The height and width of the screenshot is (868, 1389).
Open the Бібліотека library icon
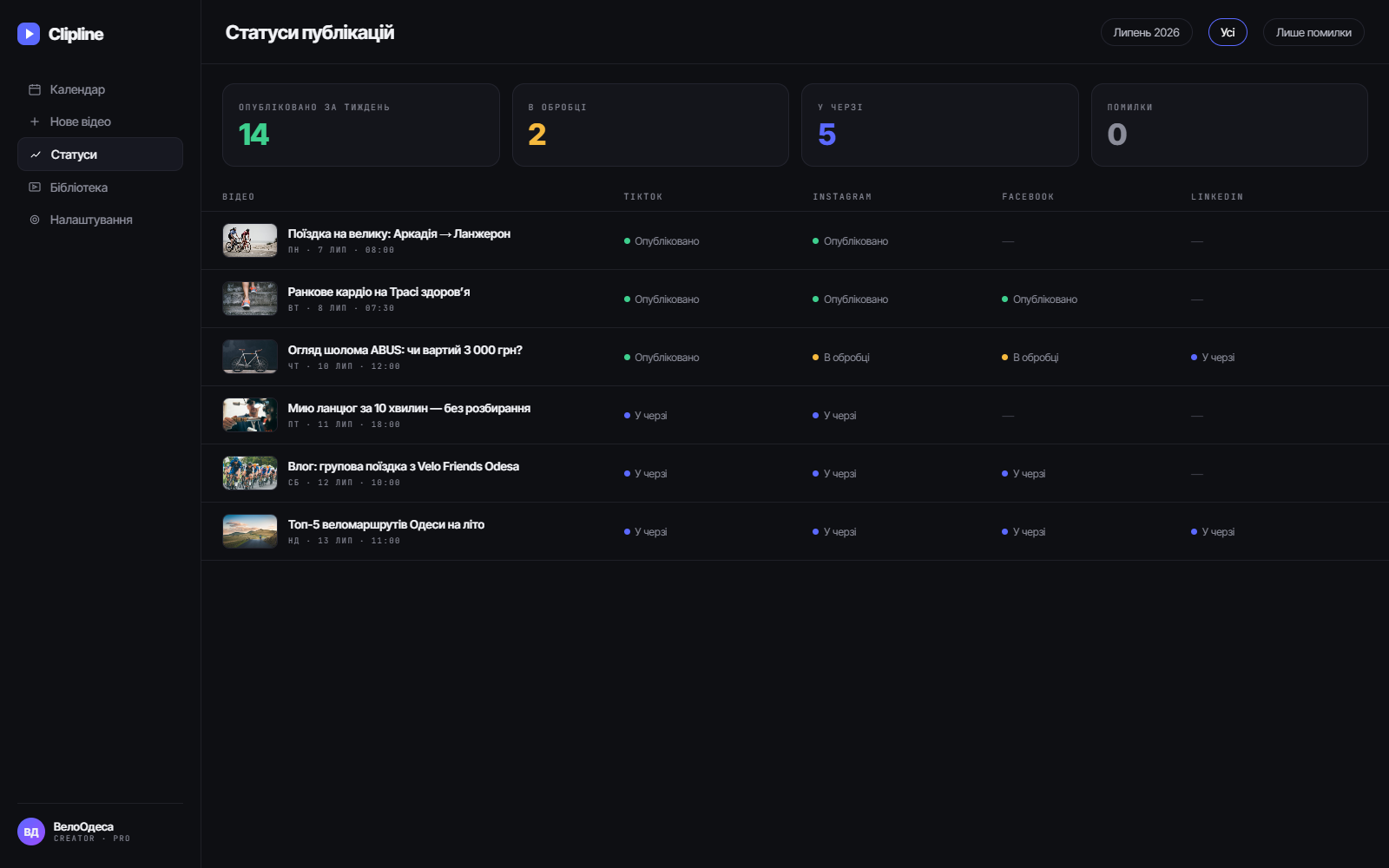(35, 187)
